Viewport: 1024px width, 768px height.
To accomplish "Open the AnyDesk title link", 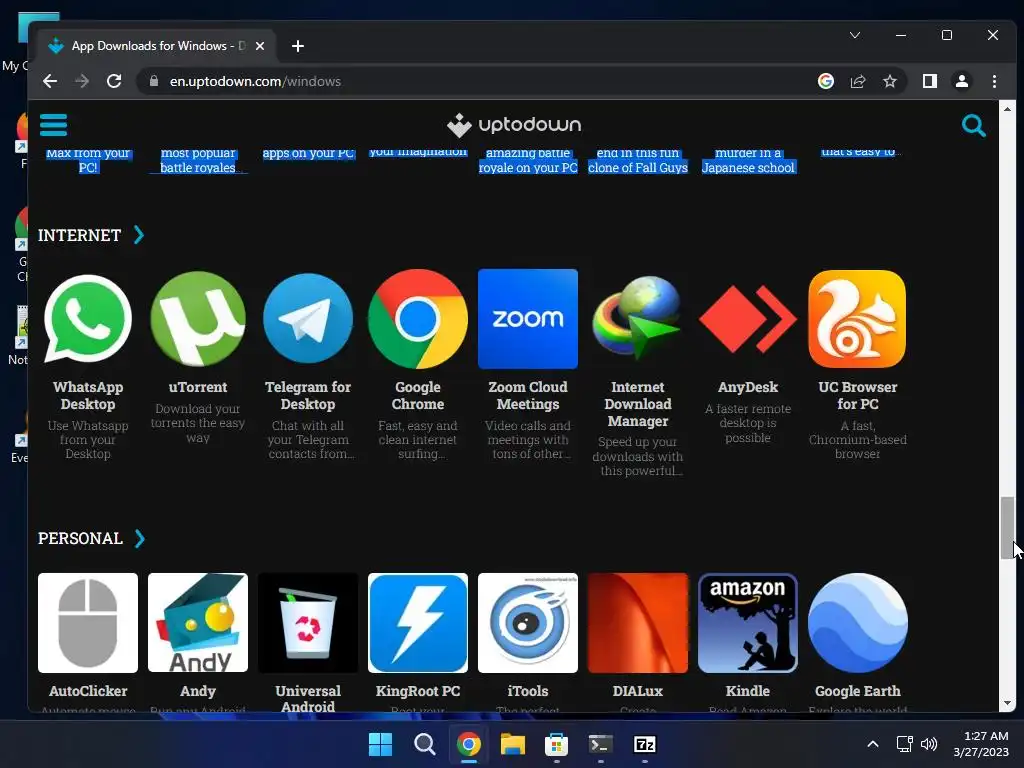I will (x=748, y=387).
